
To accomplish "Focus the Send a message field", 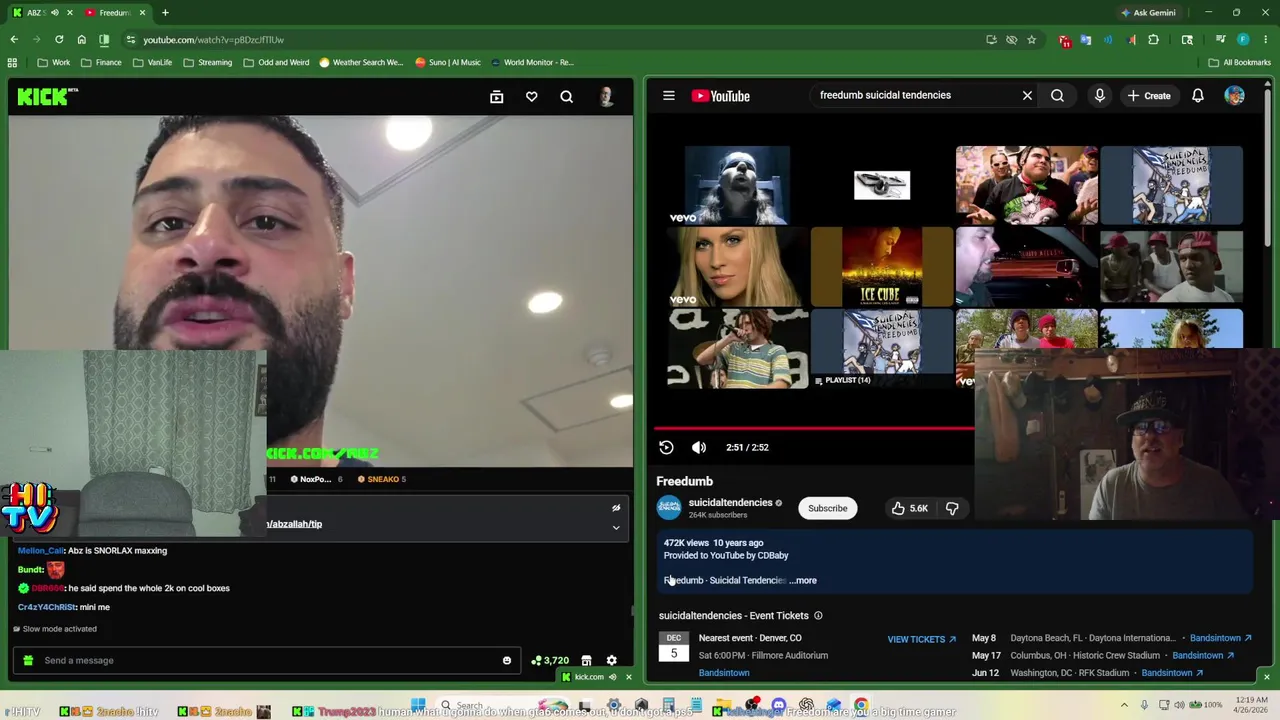I will click(x=266, y=661).
